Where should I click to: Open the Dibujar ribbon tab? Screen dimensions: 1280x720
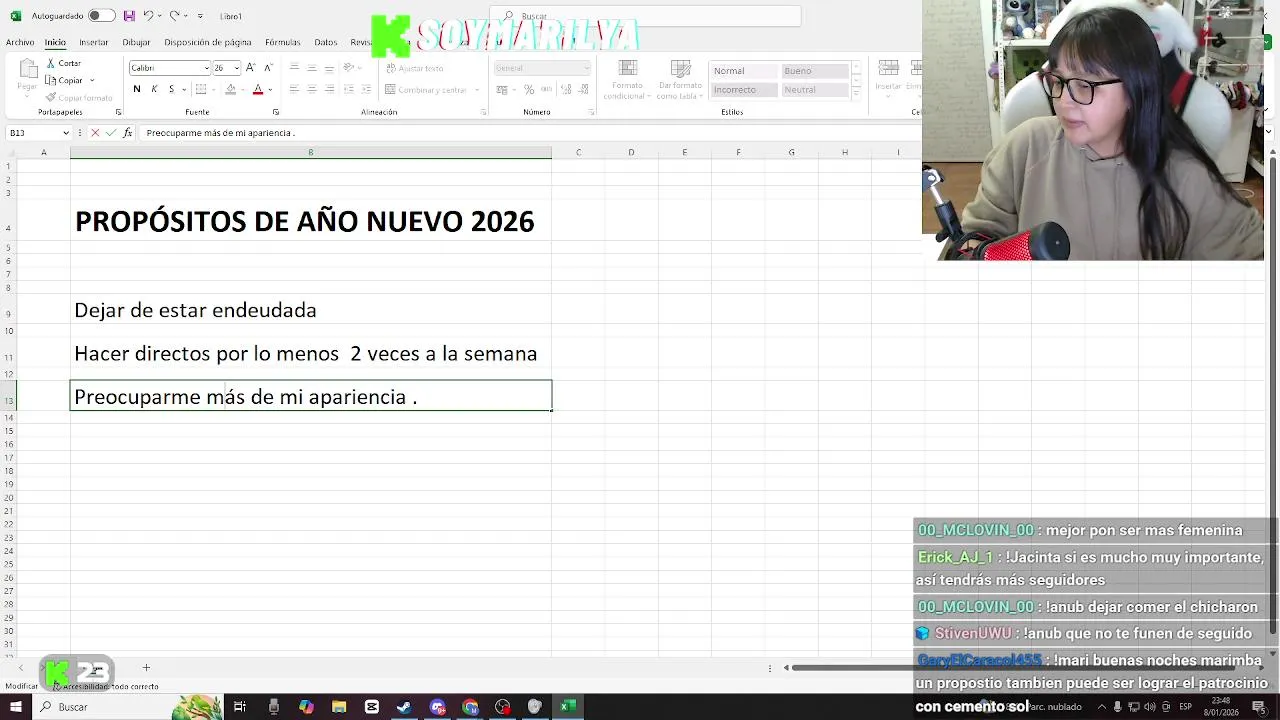pos(136,43)
